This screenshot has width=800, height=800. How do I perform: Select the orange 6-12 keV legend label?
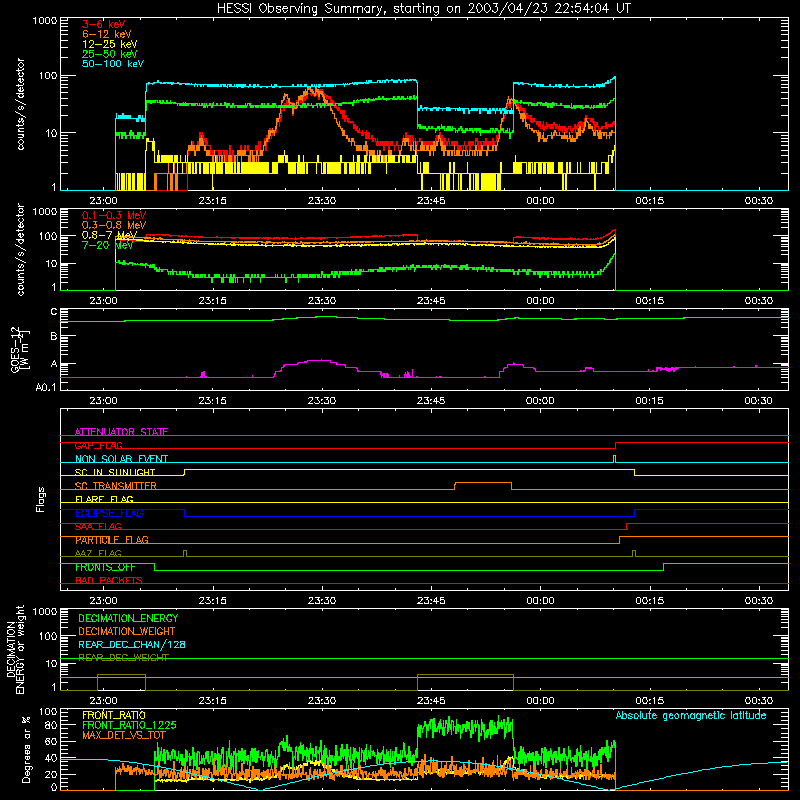(x=107, y=34)
